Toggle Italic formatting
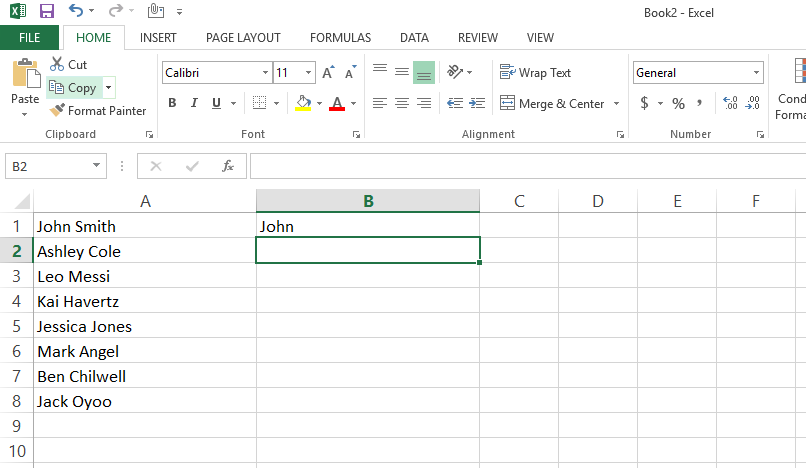806x468 pixels. pyautogui.click(x=194, y=103)
